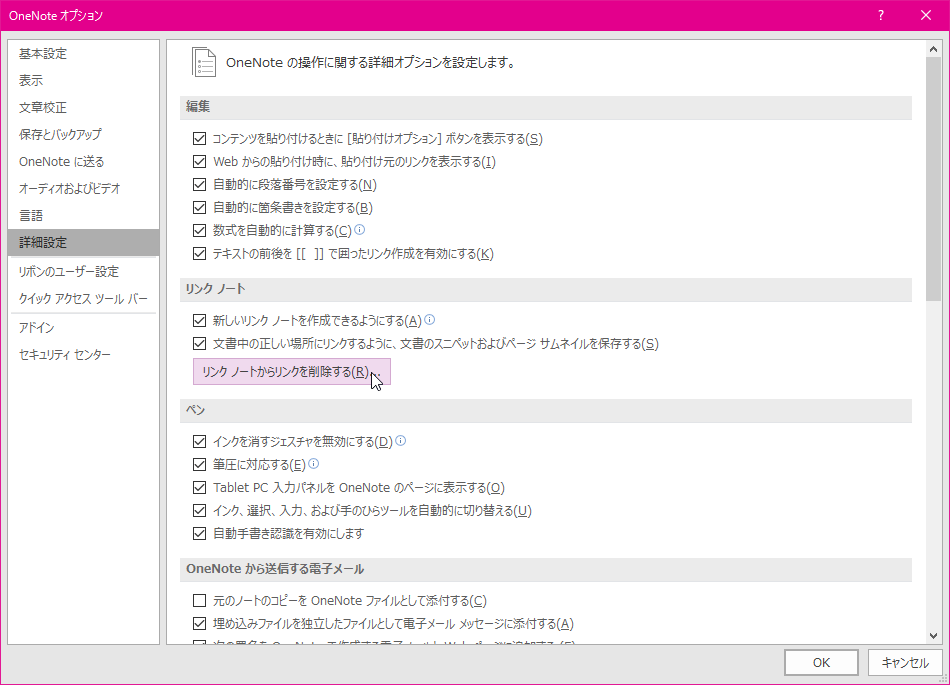Click リンク ノートからリンクを削除する button
Screen dimensions: 950x685
click(x=291, y=371)
